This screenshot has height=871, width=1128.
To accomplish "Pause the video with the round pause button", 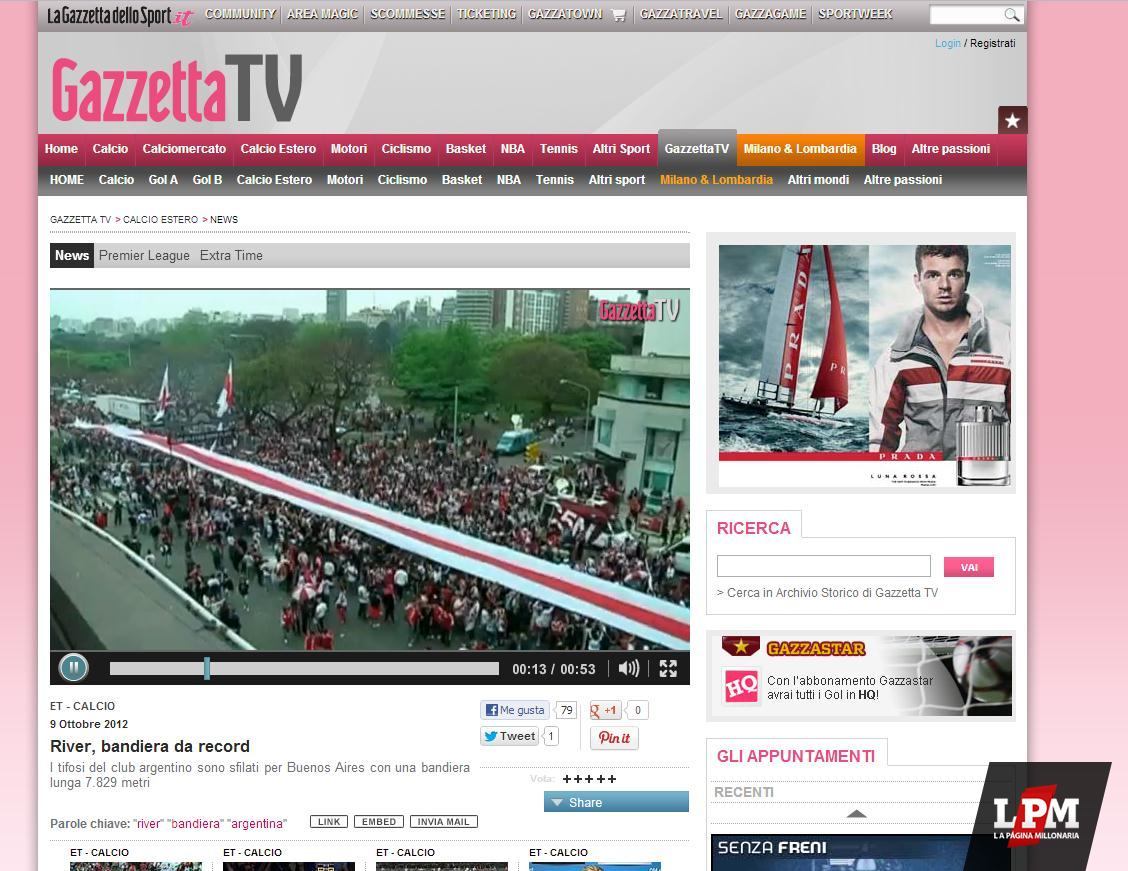I will click(73, 668).
